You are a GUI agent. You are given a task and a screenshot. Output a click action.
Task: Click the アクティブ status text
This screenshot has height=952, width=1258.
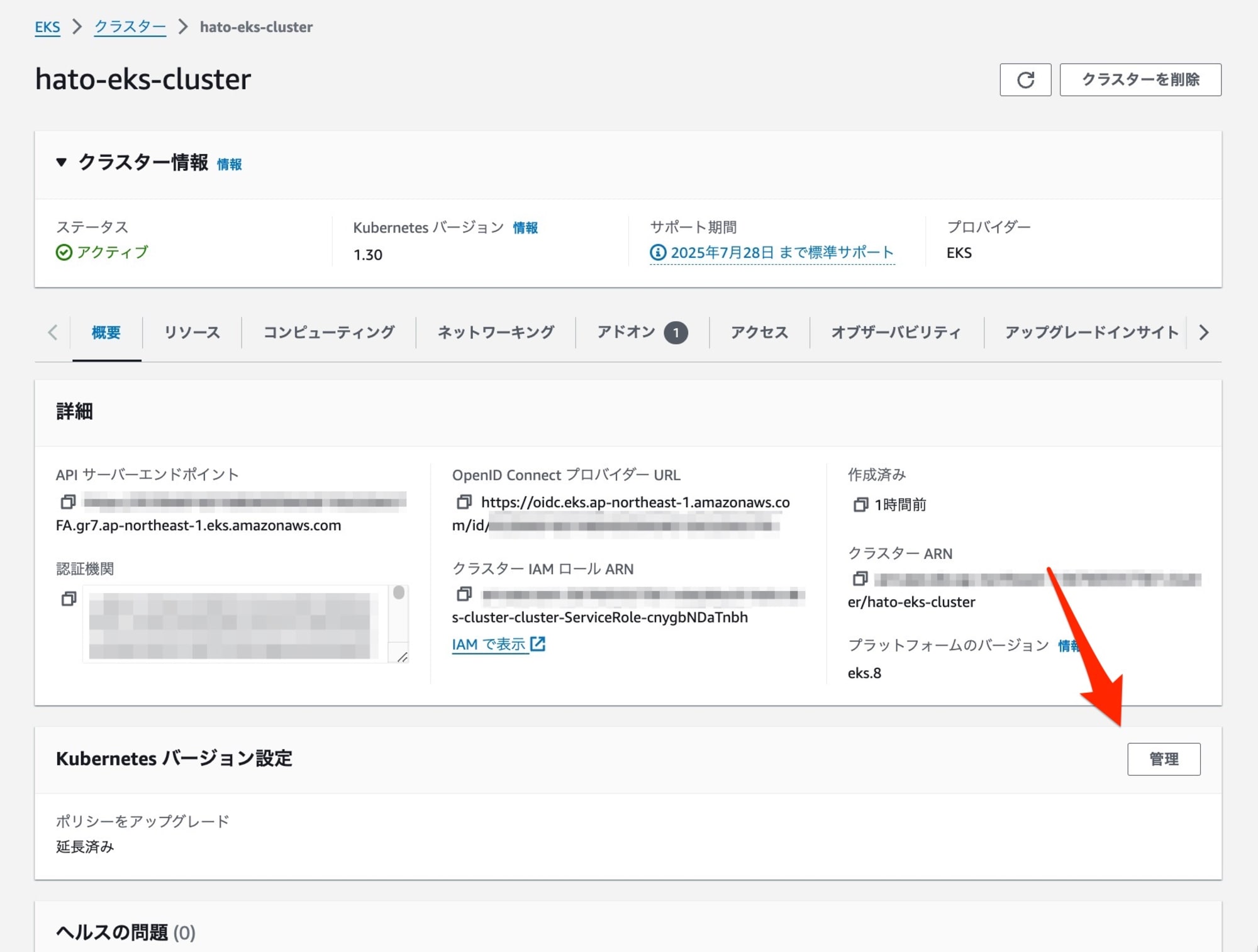pos(113,252)
